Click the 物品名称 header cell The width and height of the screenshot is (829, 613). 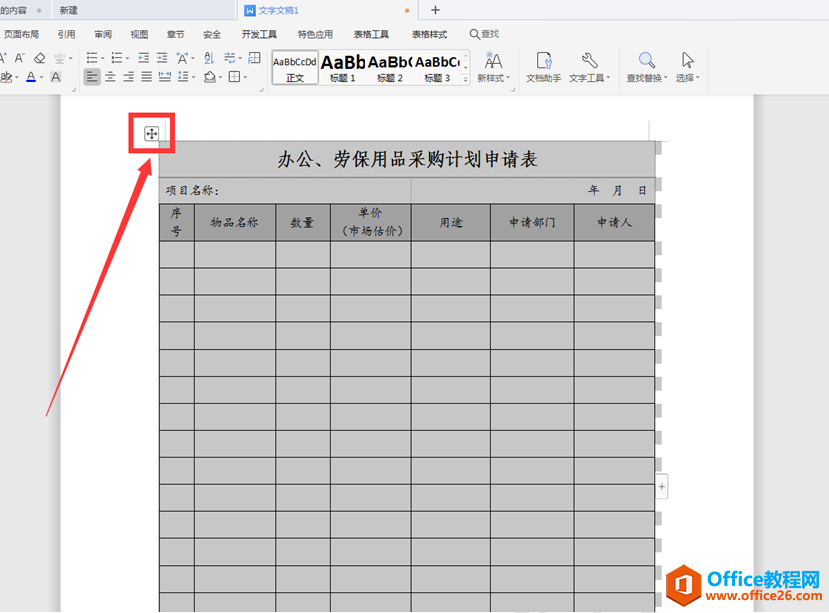235,223
